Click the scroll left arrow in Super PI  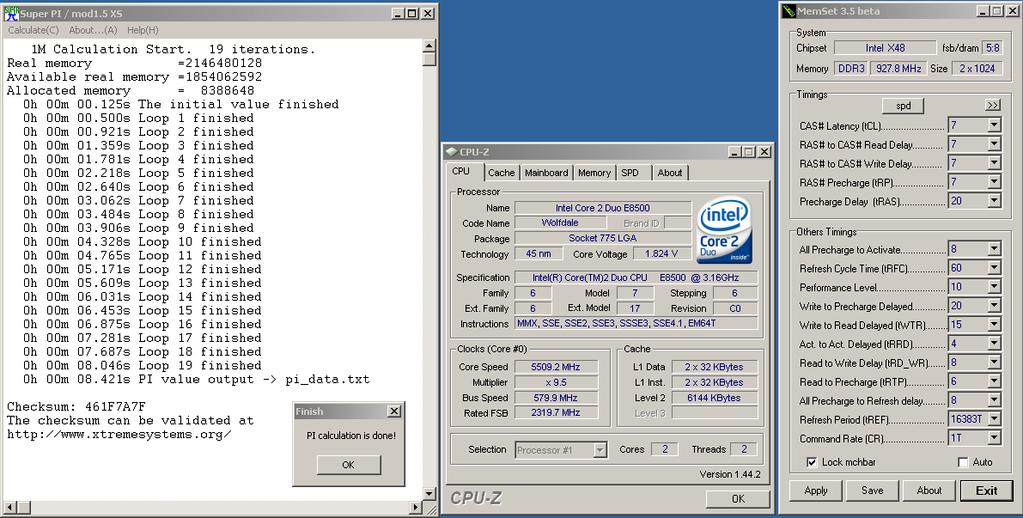pos(9,507)
